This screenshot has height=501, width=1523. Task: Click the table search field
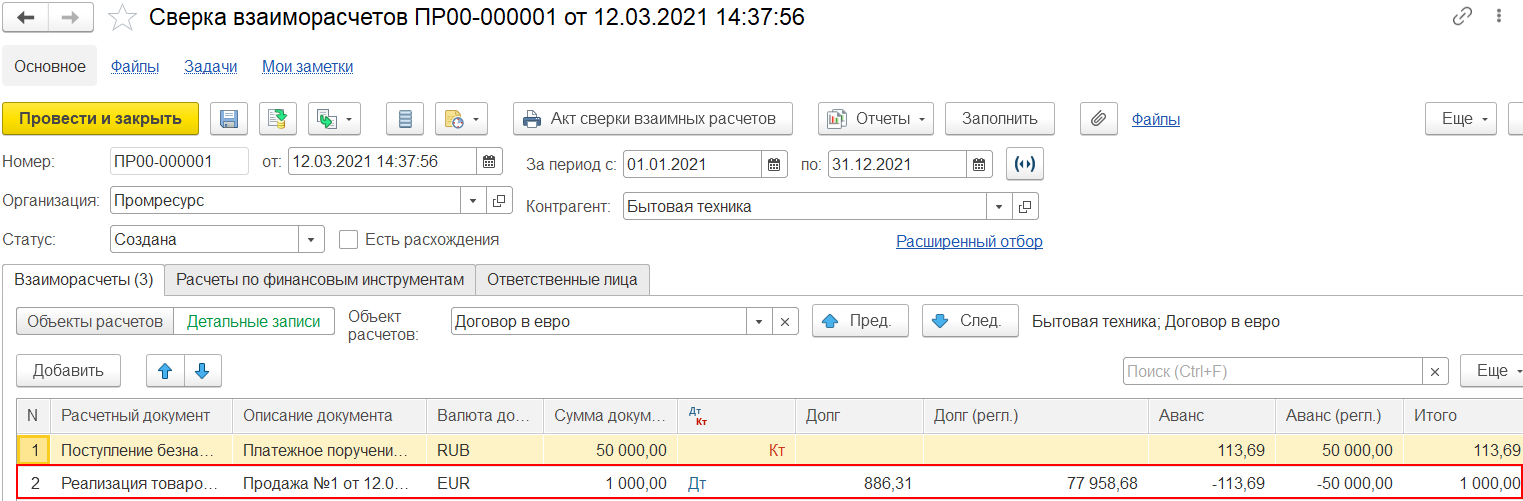1272,371
